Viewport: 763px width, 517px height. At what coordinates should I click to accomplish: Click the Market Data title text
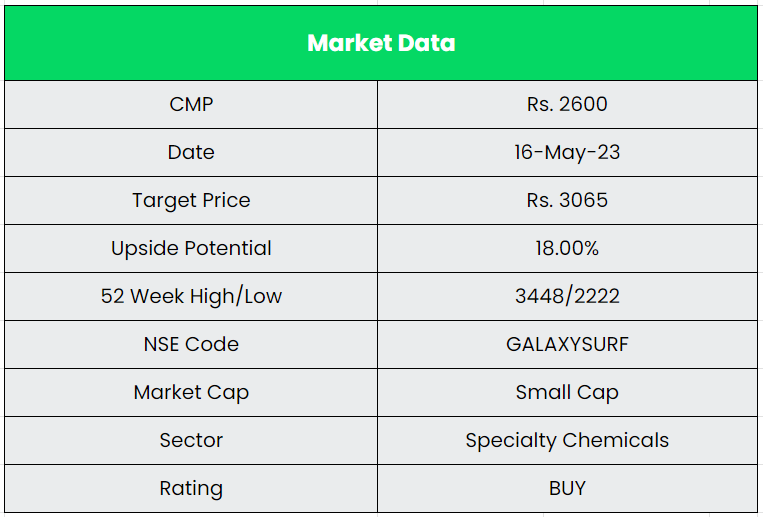pyautogui.click(x=381, y=43)
